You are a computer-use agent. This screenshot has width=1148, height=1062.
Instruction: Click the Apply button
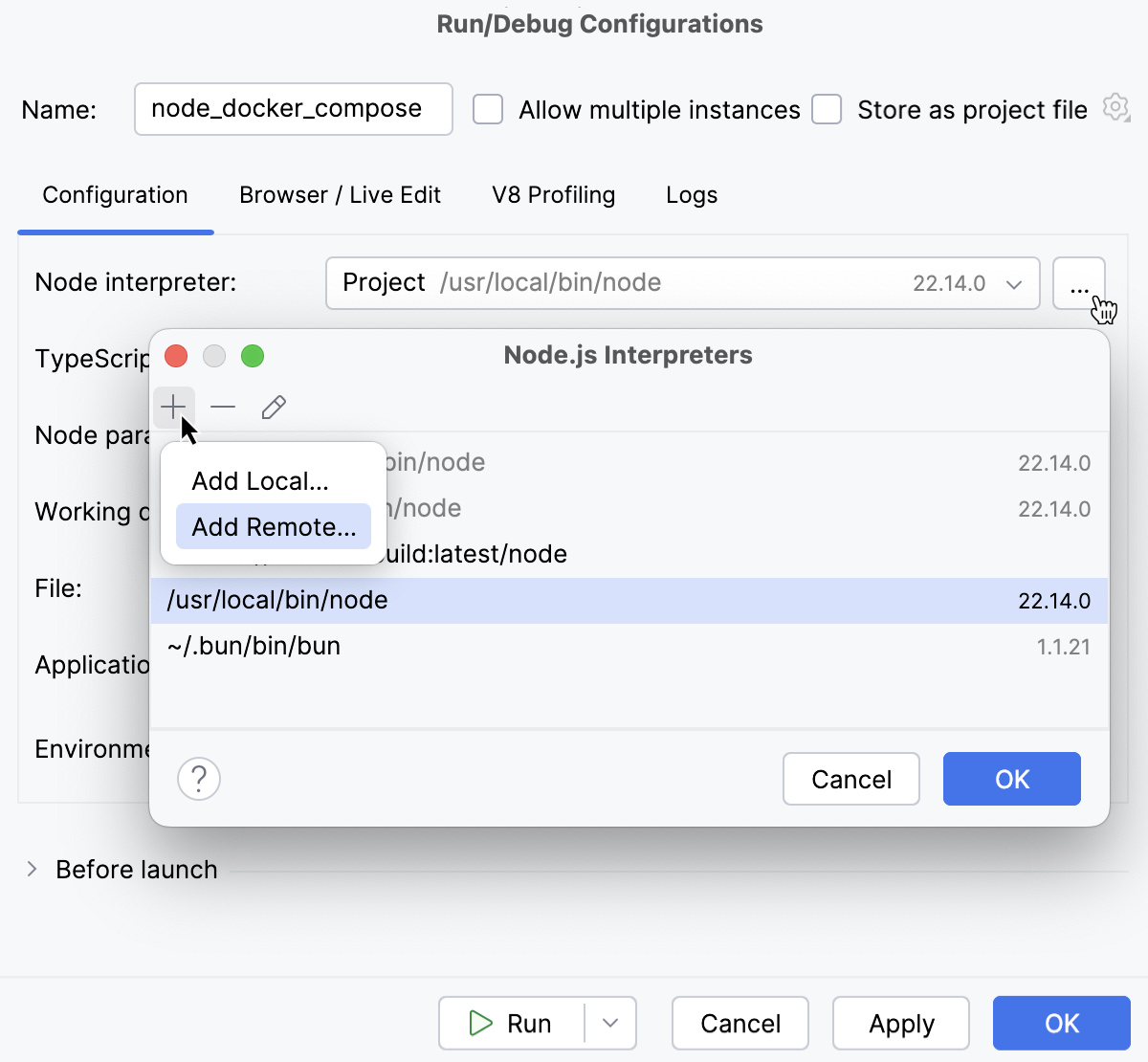900,1023
